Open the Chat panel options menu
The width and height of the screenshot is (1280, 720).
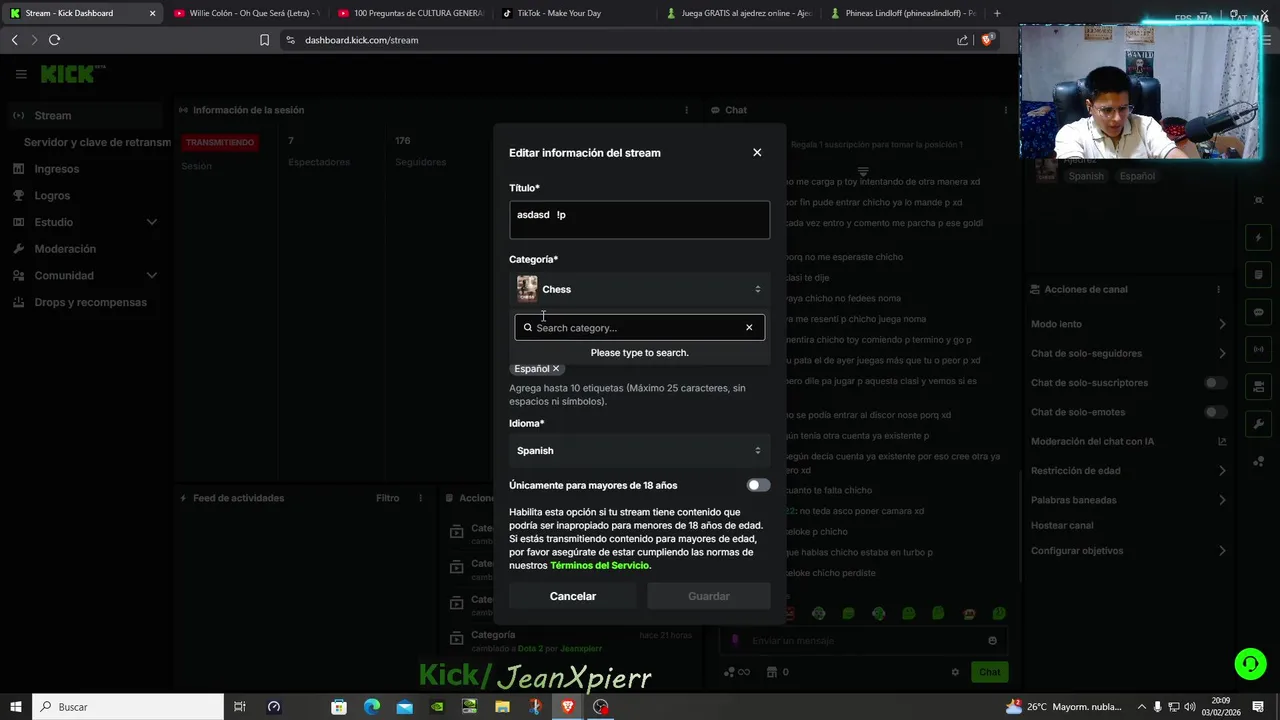coord(1005,110)
